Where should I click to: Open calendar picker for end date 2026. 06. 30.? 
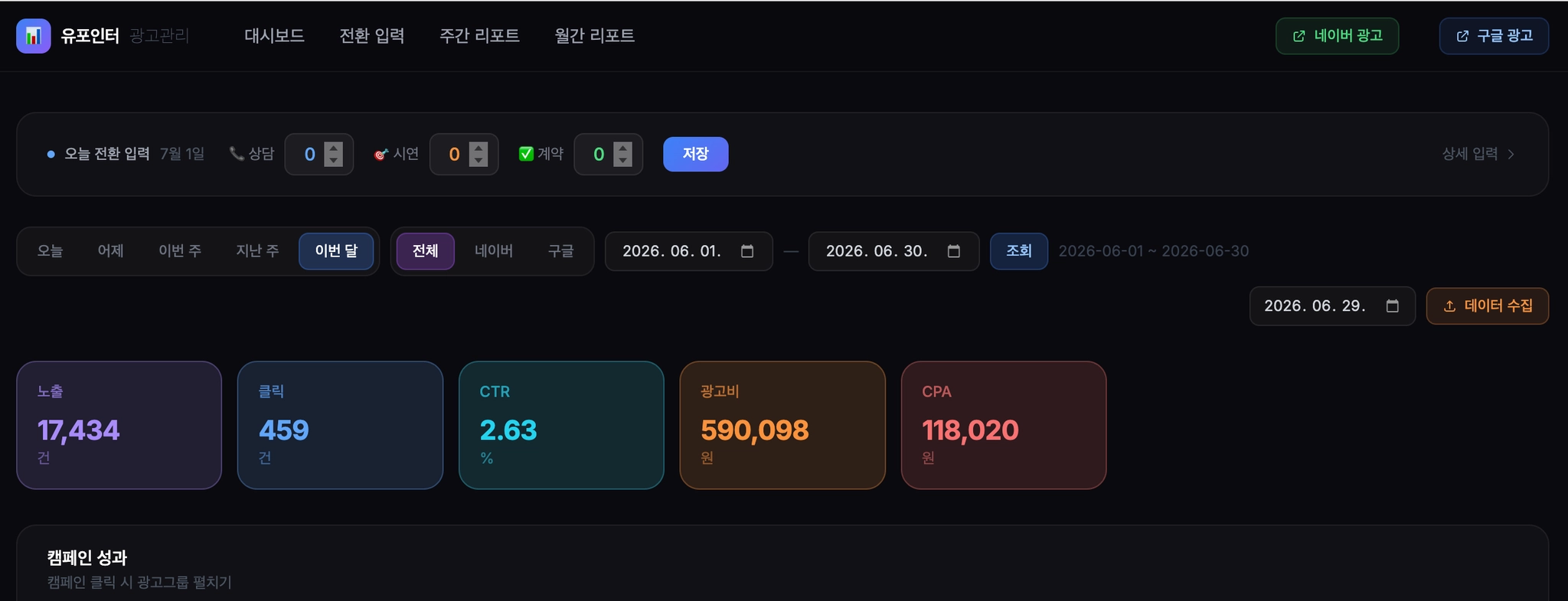point(954,251)
